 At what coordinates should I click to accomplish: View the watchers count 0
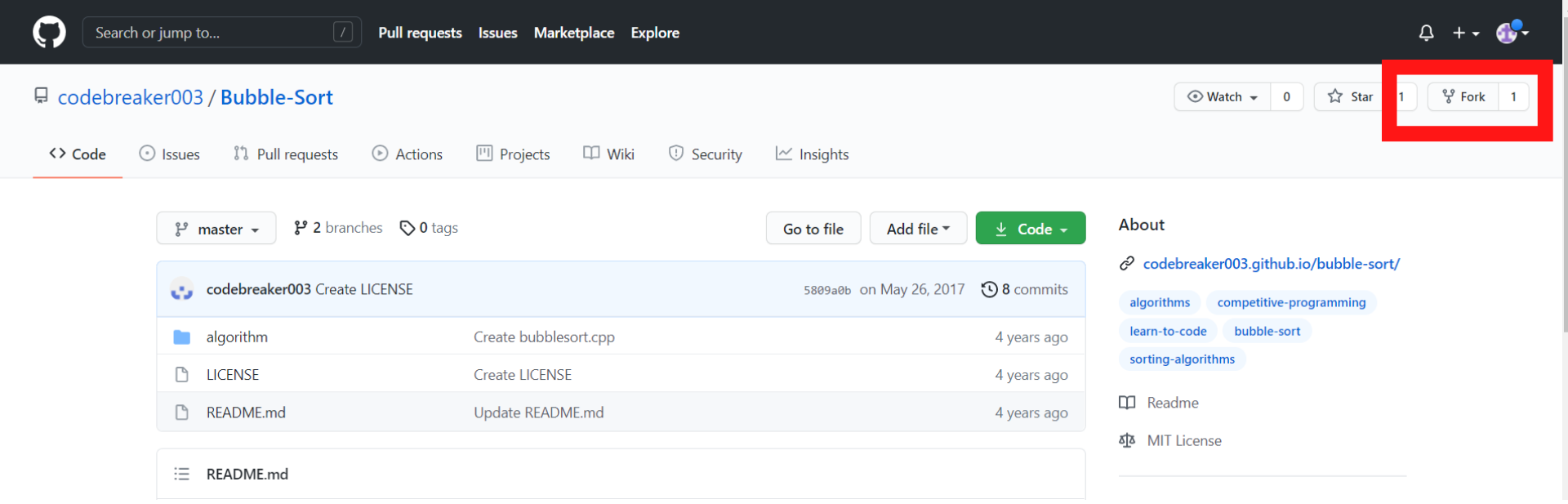coord(1286,96)
